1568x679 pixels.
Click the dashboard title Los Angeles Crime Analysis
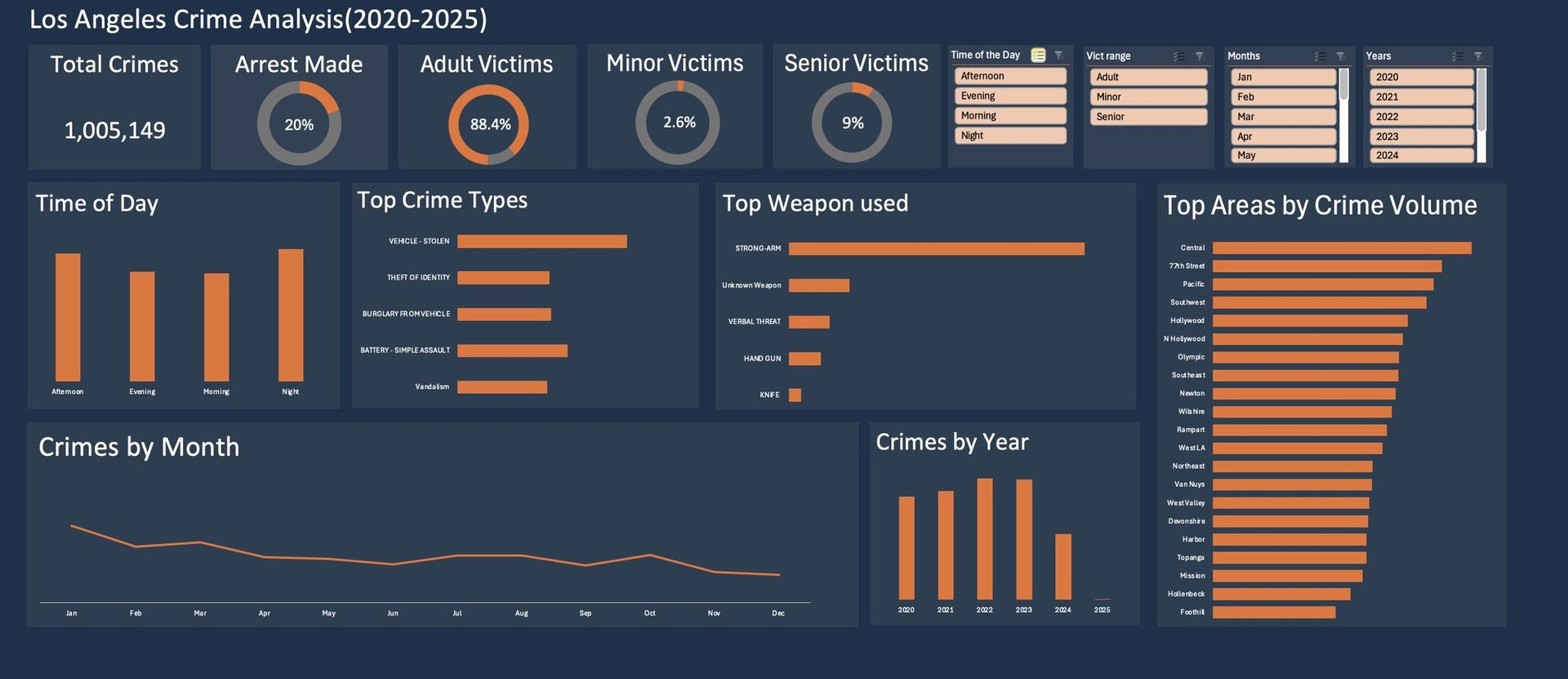[x=258, y=20]
